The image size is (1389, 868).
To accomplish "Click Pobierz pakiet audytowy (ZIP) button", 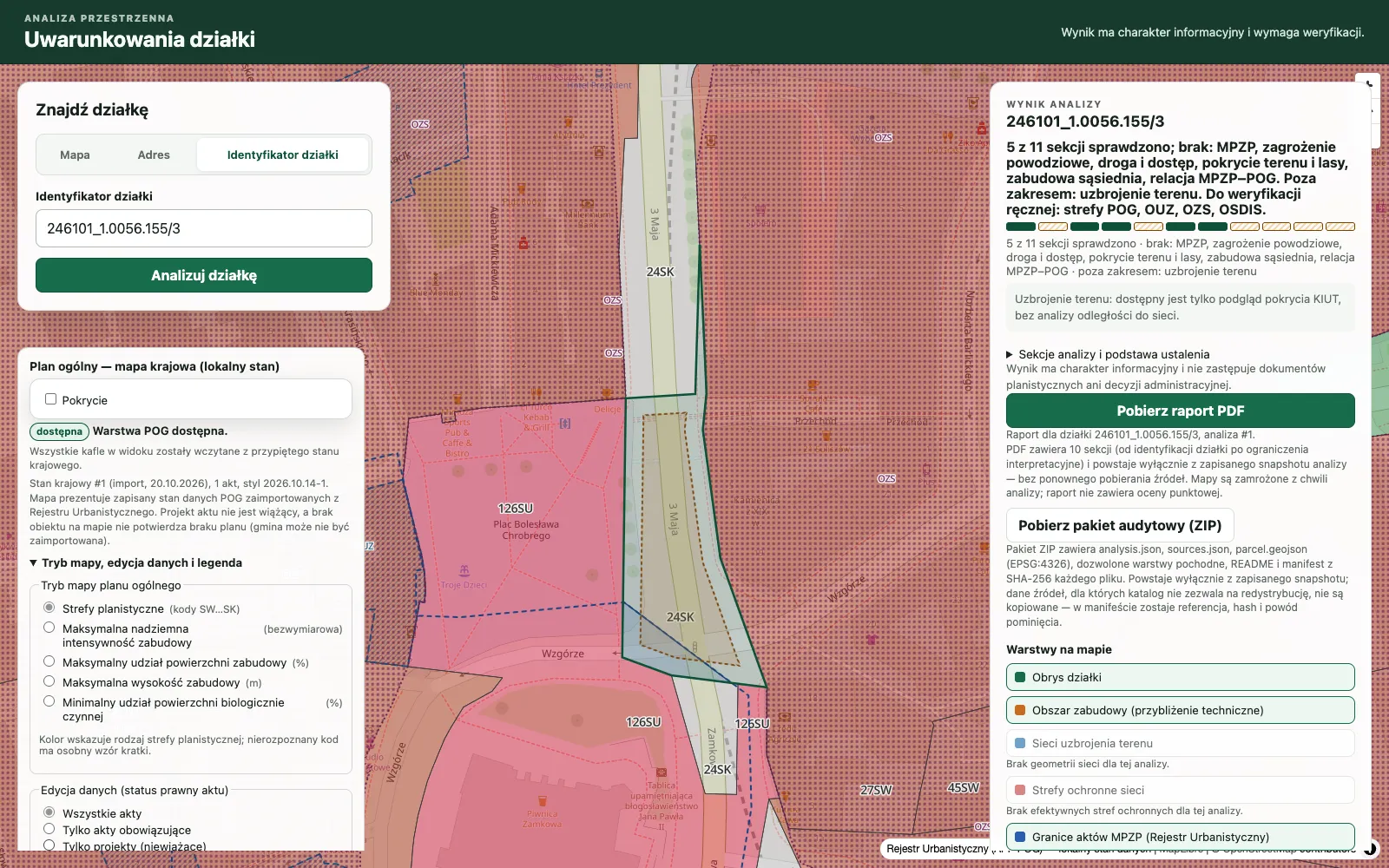I will point(1120,525).
